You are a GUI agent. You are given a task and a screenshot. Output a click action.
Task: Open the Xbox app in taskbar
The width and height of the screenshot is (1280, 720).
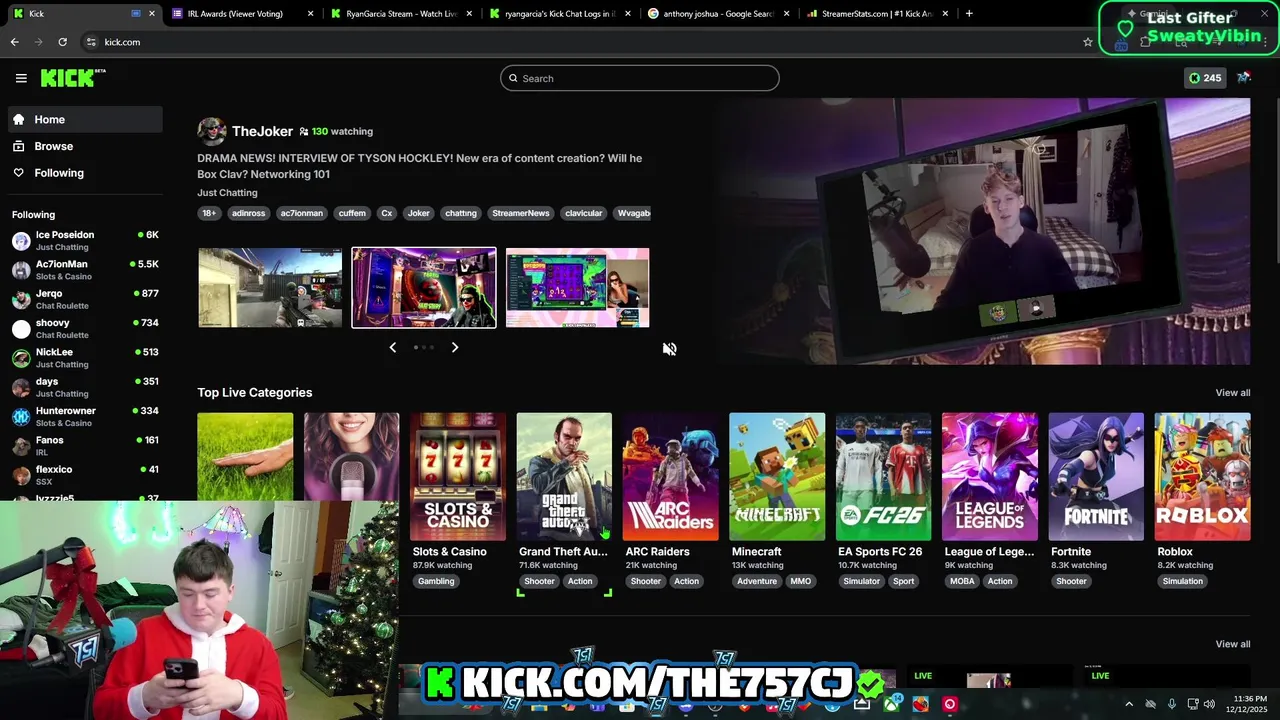tap(891, 704)
